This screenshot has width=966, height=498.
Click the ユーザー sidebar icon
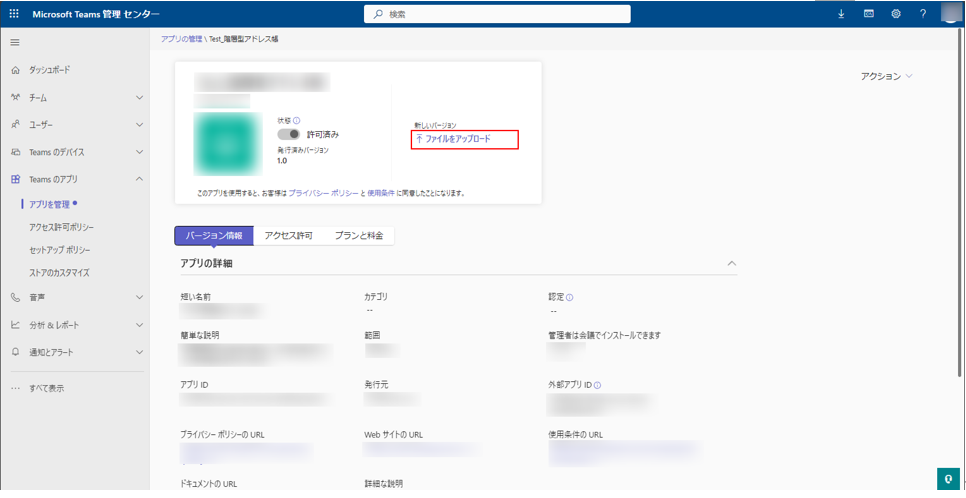pos(15,124)
